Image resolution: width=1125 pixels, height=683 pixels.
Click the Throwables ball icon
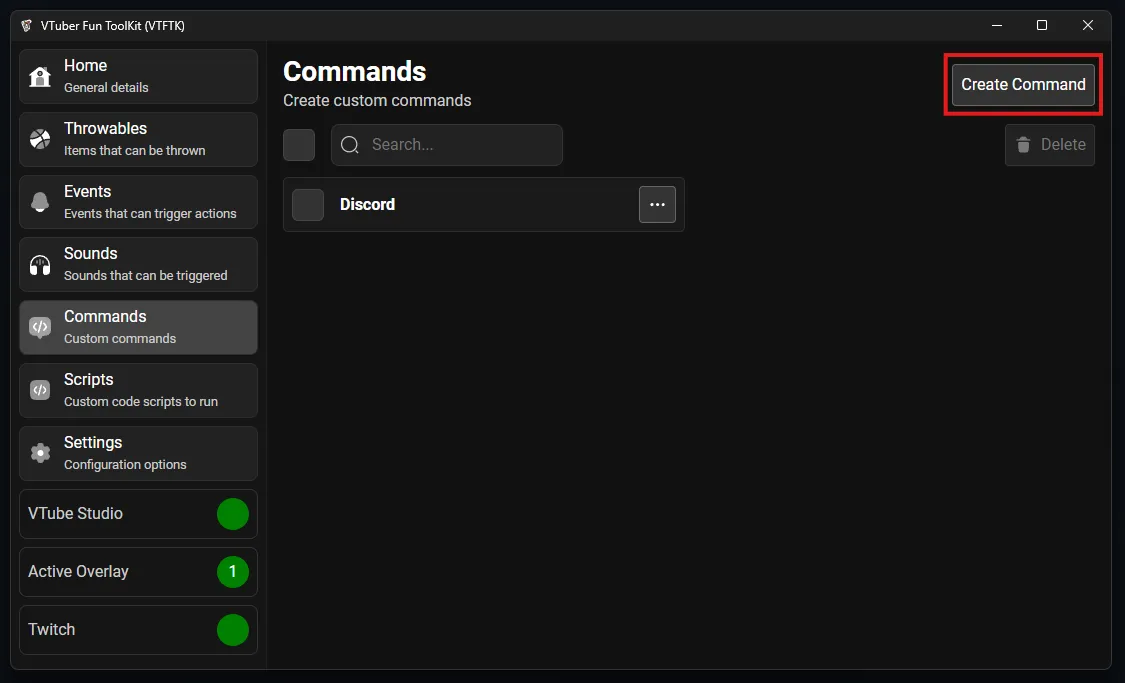(x=40, y=140)
